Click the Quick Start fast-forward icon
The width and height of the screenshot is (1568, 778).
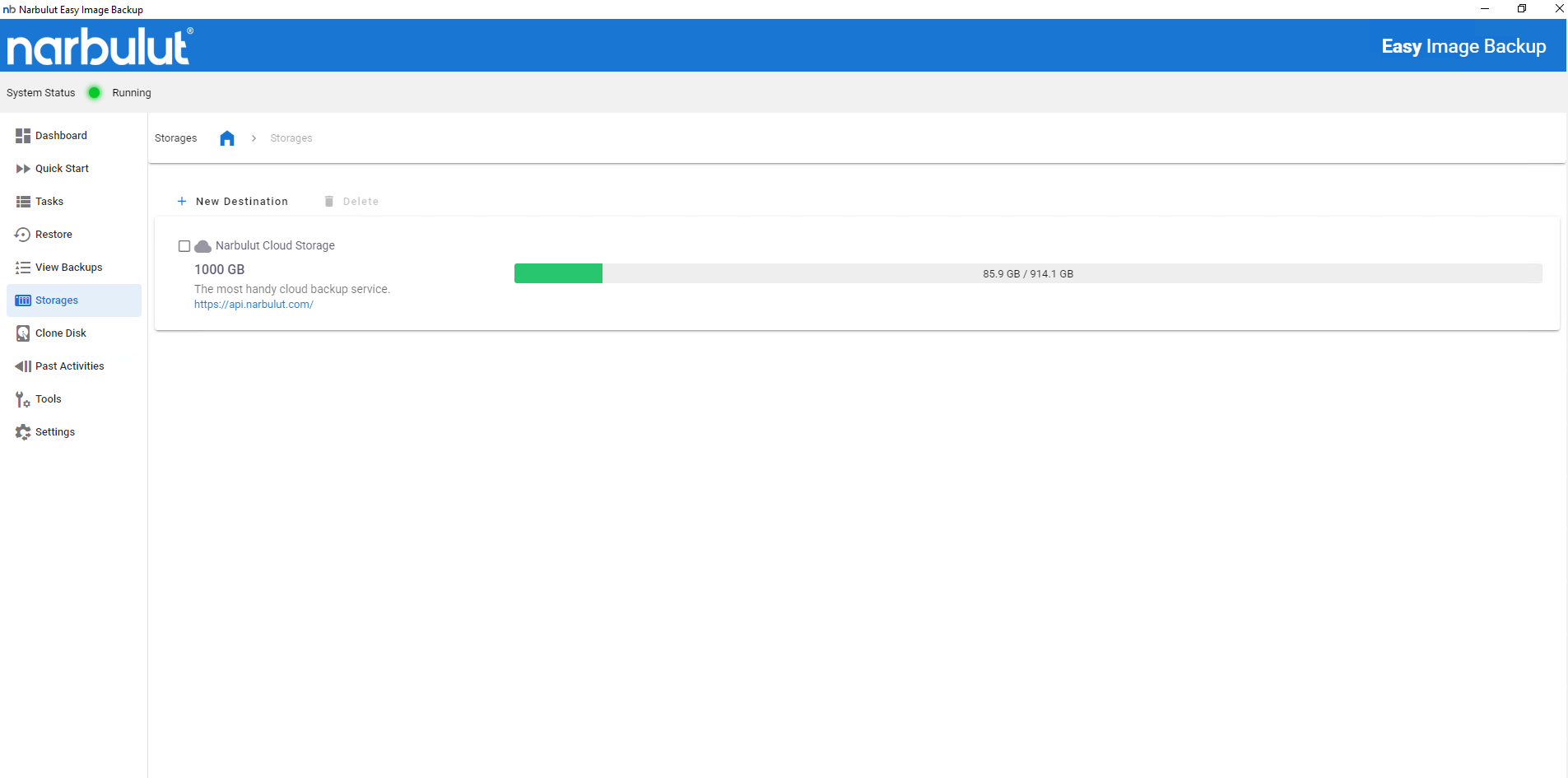(22, 169)
